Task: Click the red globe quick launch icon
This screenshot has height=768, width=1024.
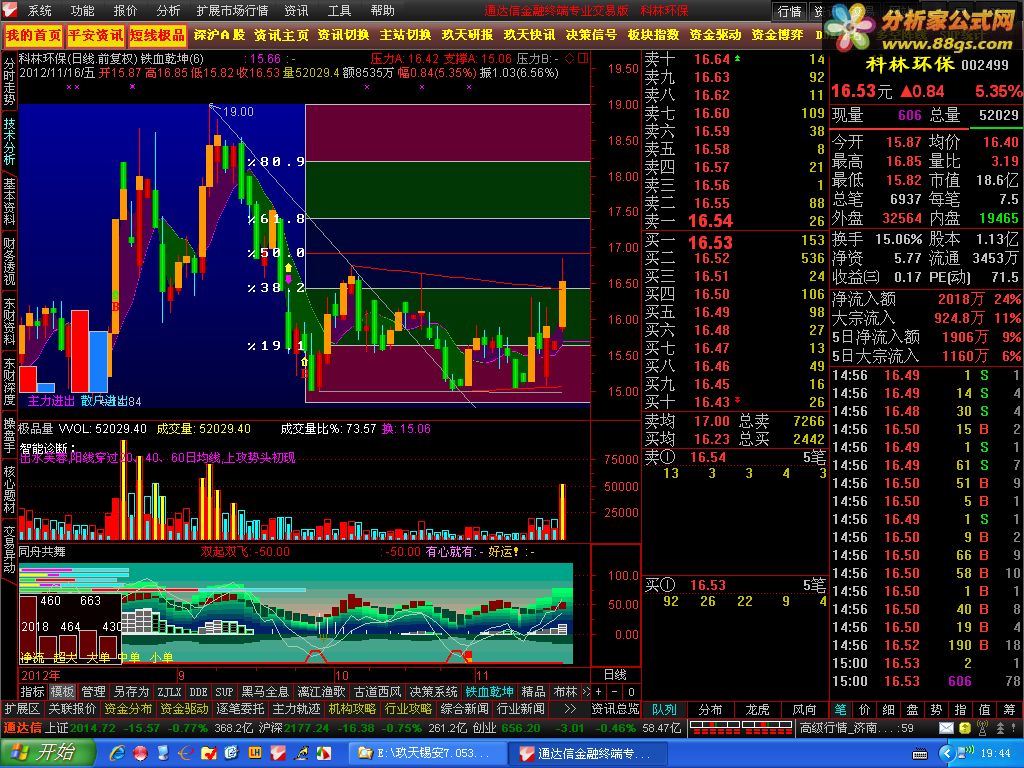Action: [x=140, y=754]
